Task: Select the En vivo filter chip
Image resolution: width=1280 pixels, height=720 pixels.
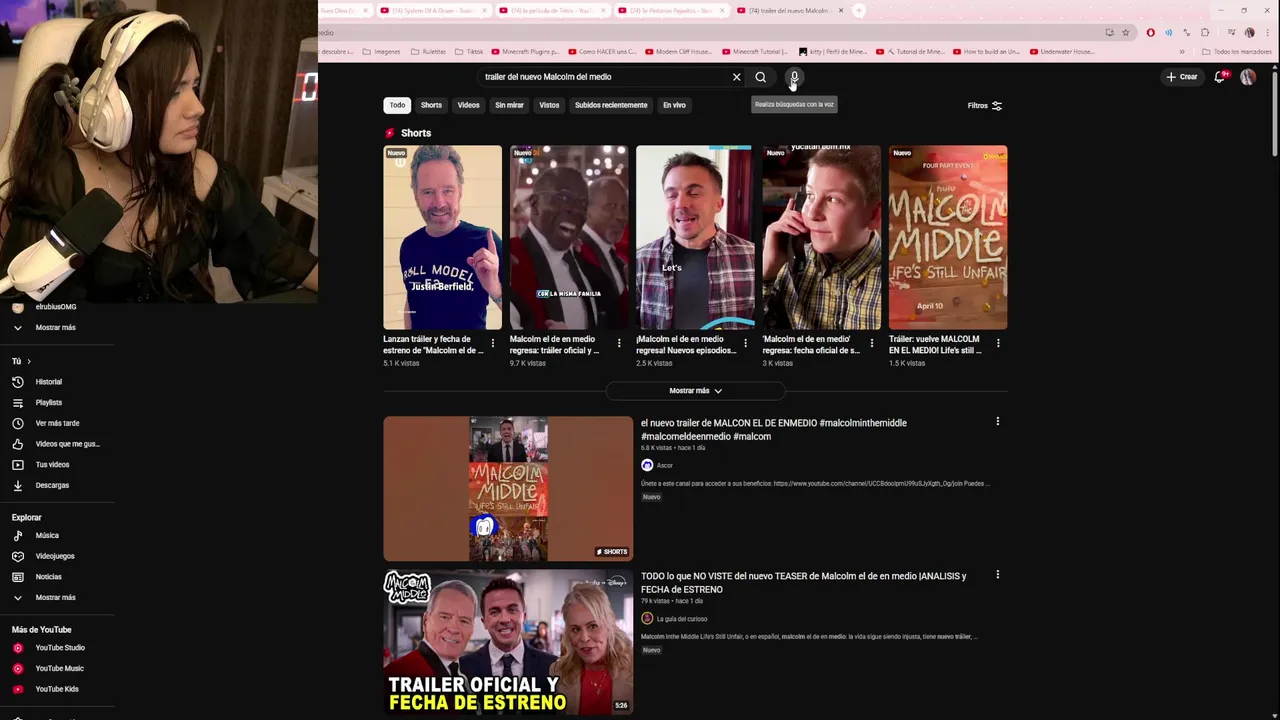Action: 674,105
